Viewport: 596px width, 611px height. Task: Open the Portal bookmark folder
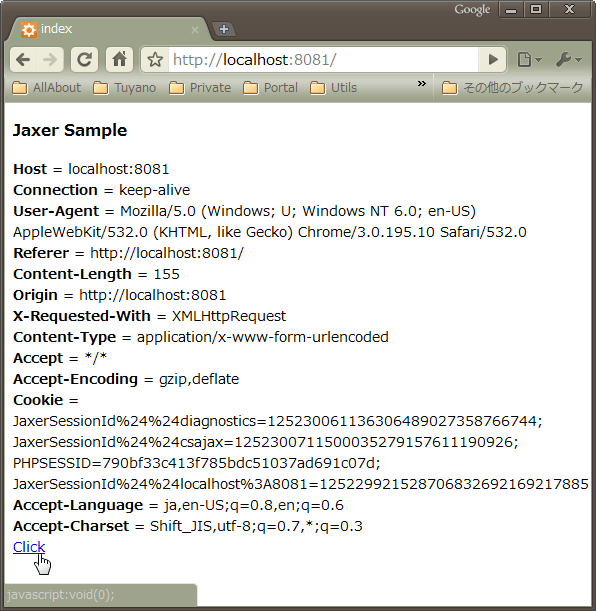[270, 88]
